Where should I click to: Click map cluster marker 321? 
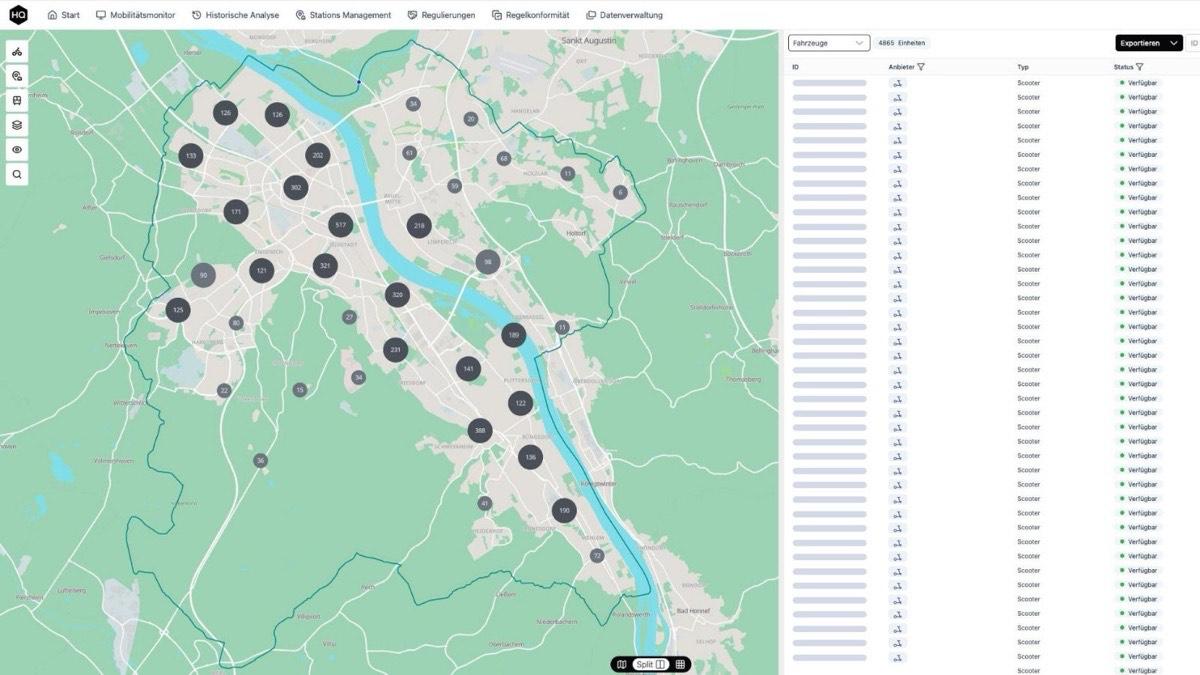pos(324,265)
